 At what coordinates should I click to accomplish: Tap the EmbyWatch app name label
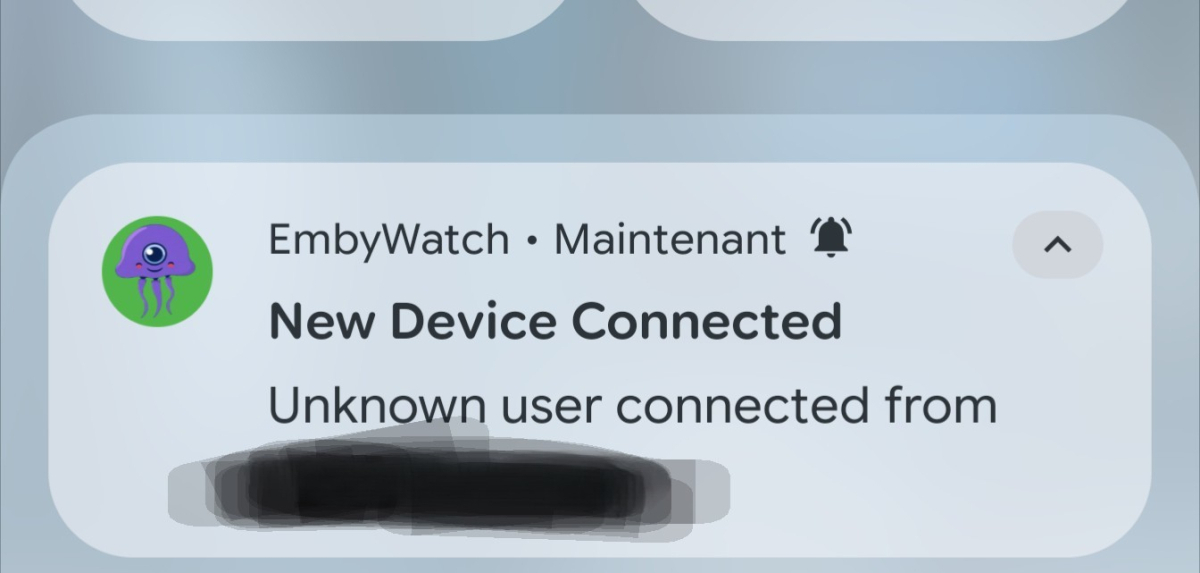389,240
